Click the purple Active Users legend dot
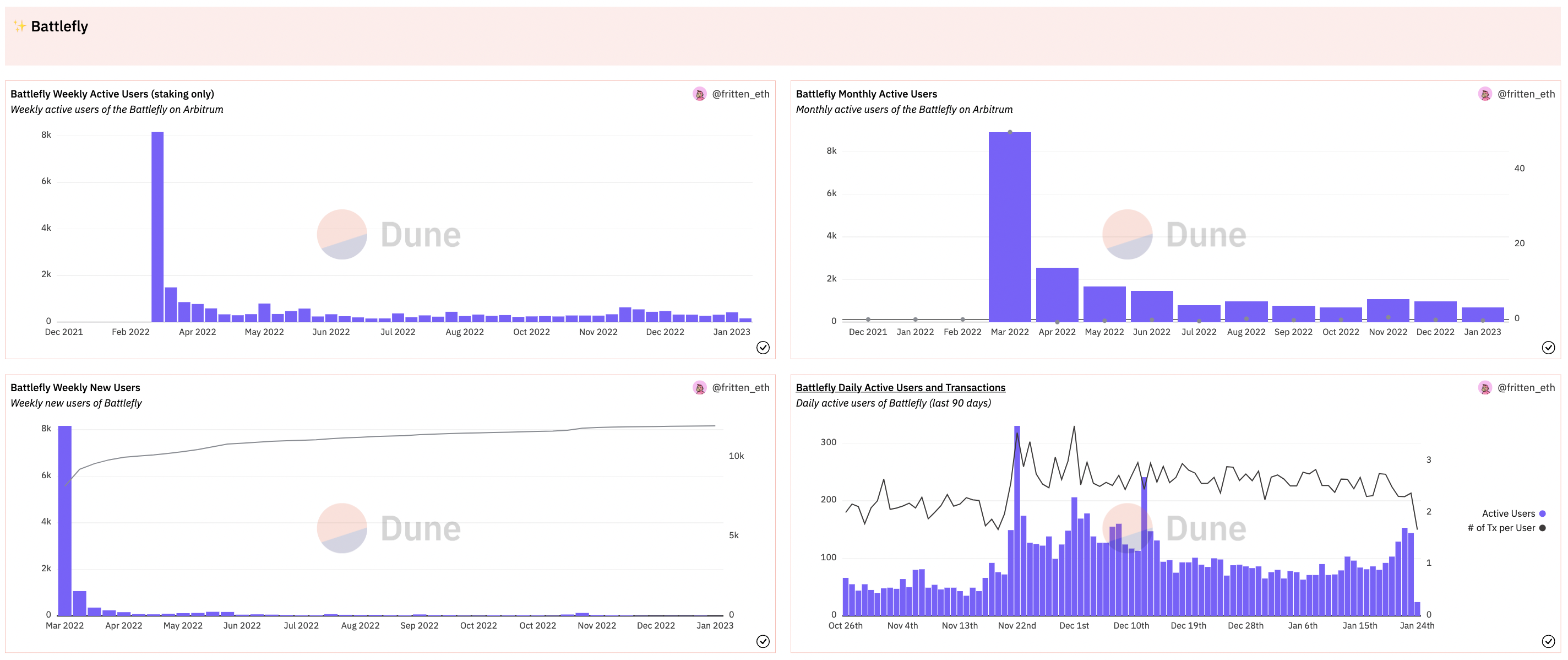 1543,514
